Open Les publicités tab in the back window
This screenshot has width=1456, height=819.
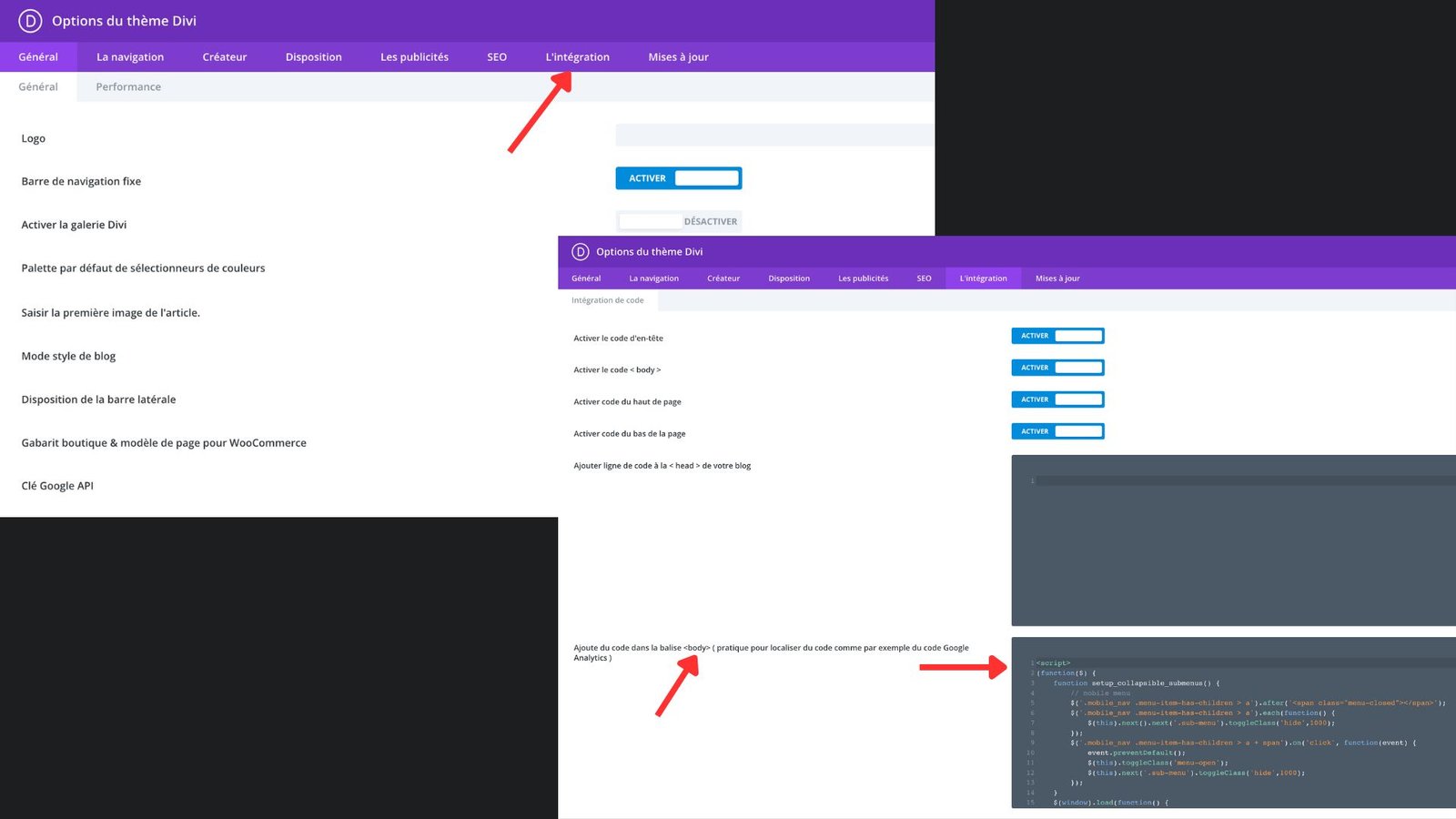click(414, 57)
